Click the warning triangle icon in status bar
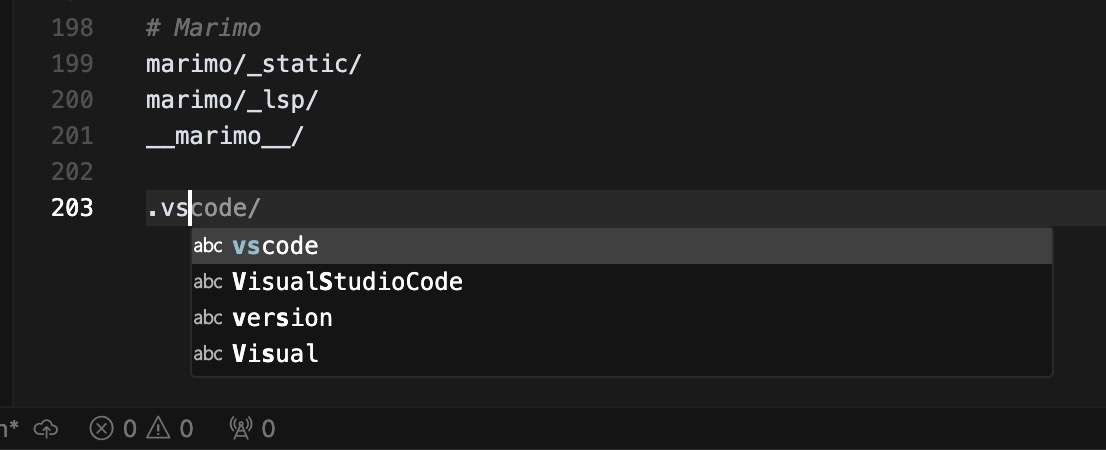This screenshot has height=450, width=1106. pos(159,428)
